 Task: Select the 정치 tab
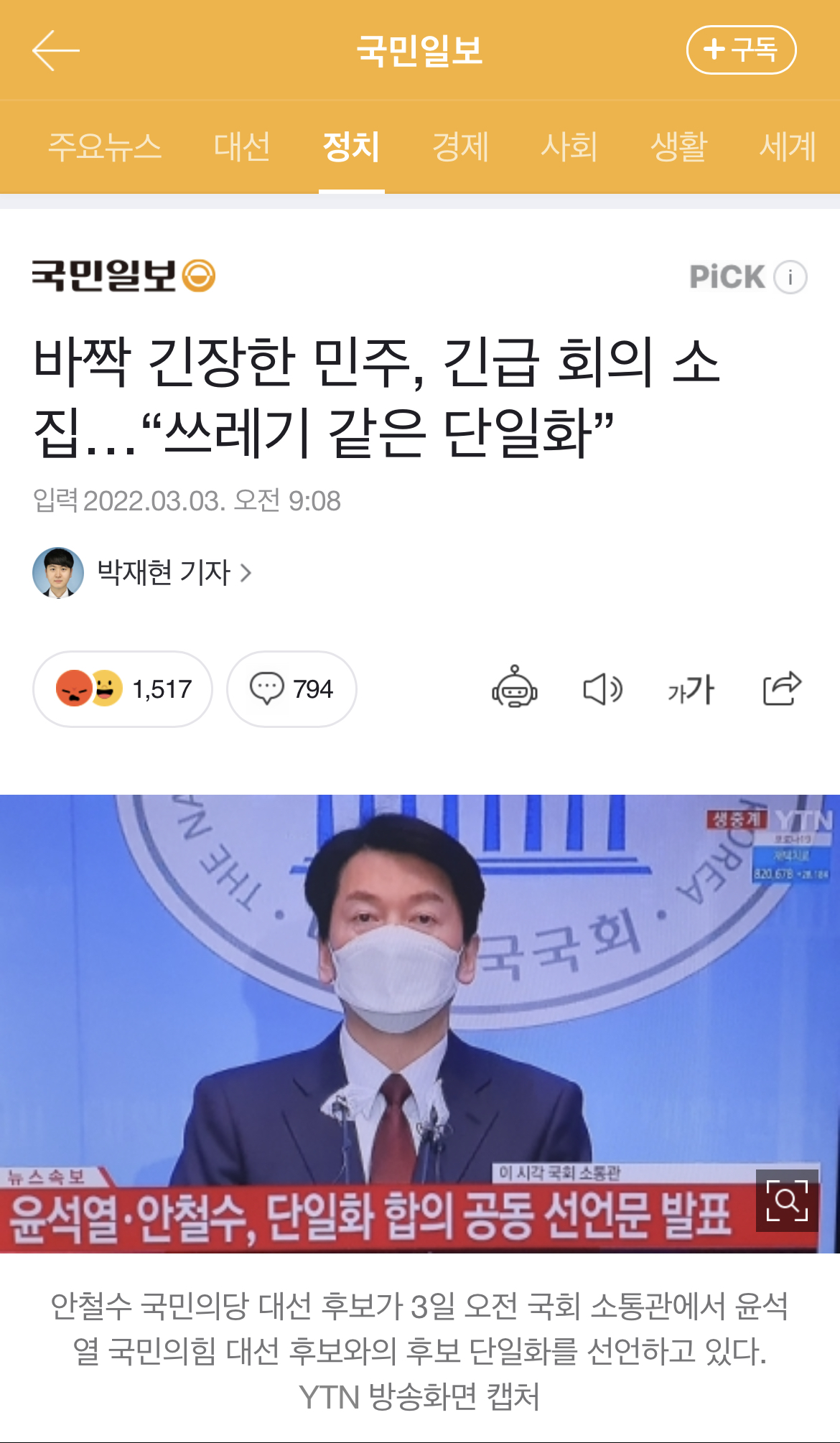(x=351, y=146)
